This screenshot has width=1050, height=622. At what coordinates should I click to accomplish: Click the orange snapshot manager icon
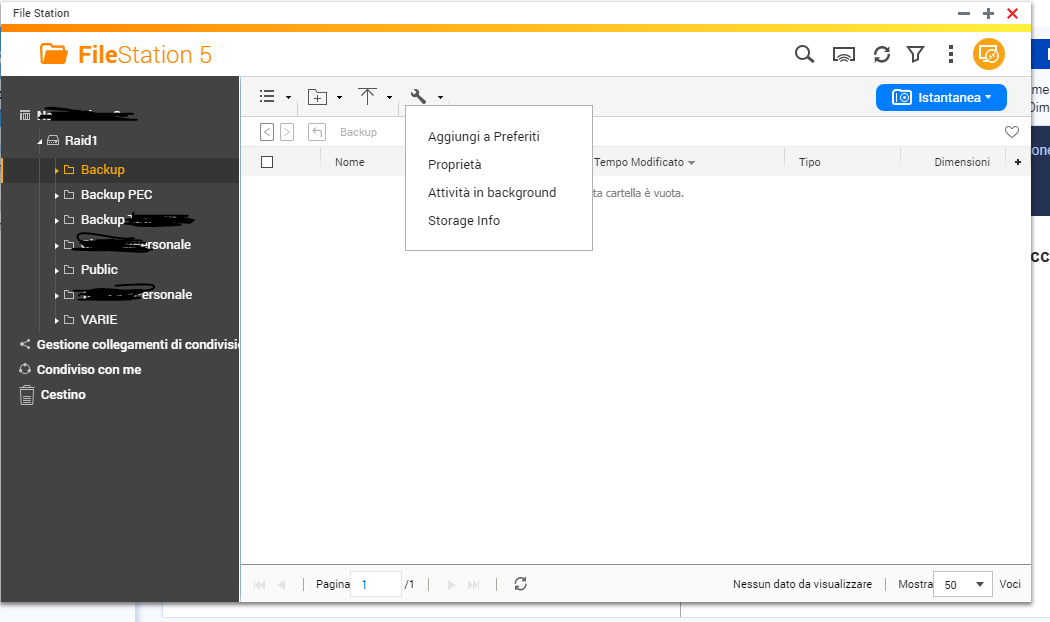pos(988,54)
